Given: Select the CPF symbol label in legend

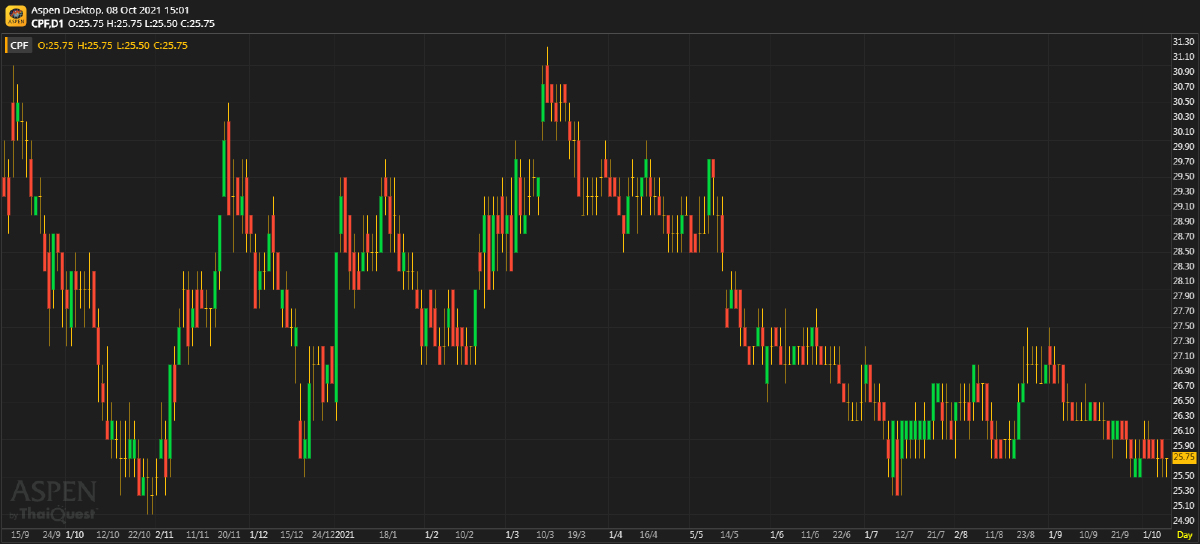Looking at the screenshot, I should (20, 45).
